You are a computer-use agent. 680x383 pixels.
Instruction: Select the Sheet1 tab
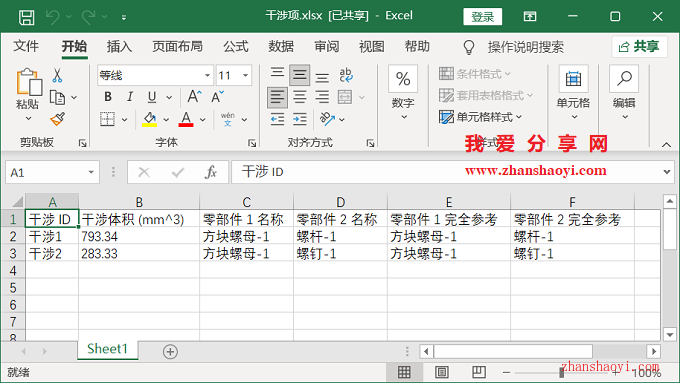click(108, 349)
